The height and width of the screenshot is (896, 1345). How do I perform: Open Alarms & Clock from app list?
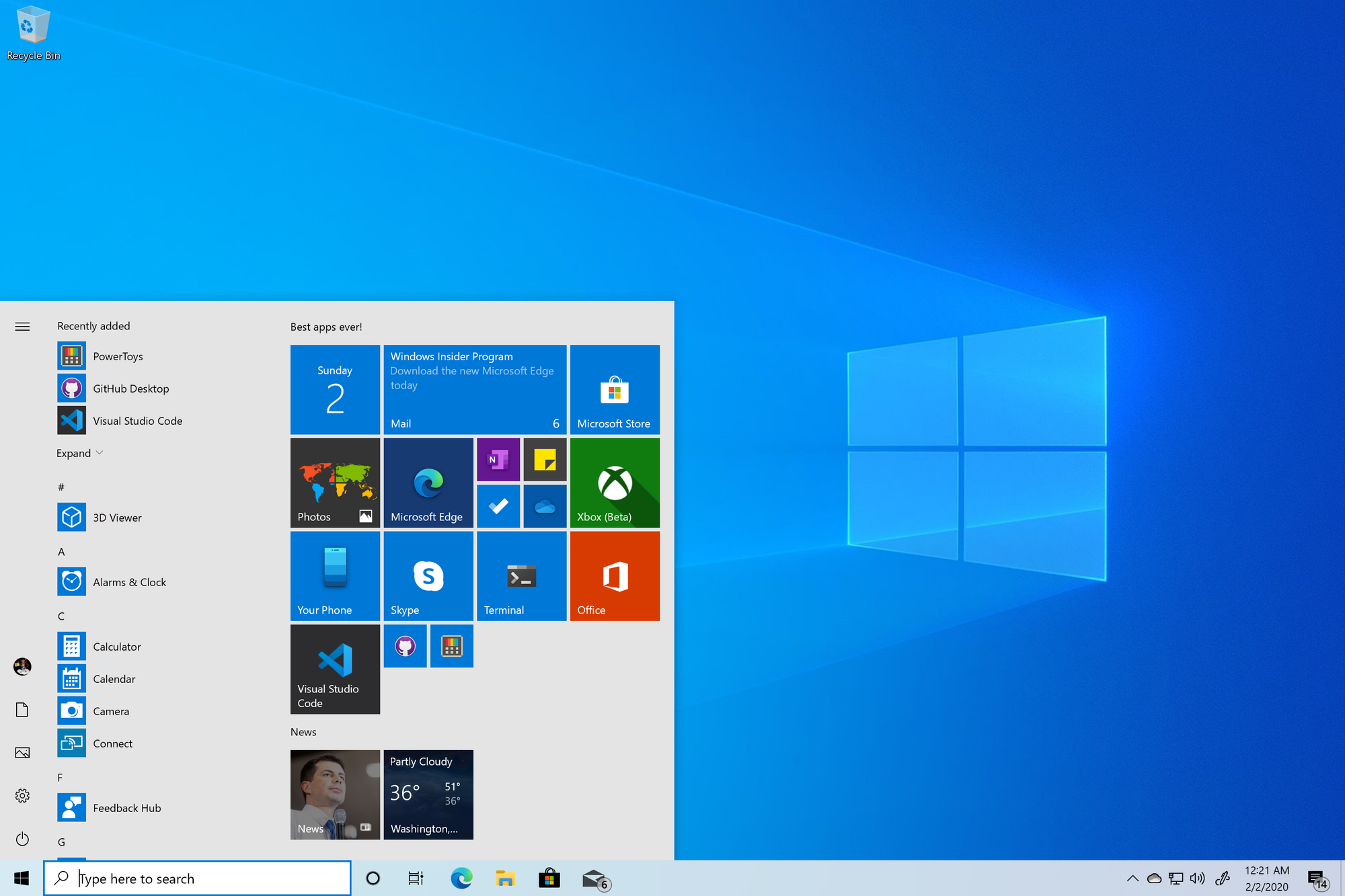[x=129, y=582]
